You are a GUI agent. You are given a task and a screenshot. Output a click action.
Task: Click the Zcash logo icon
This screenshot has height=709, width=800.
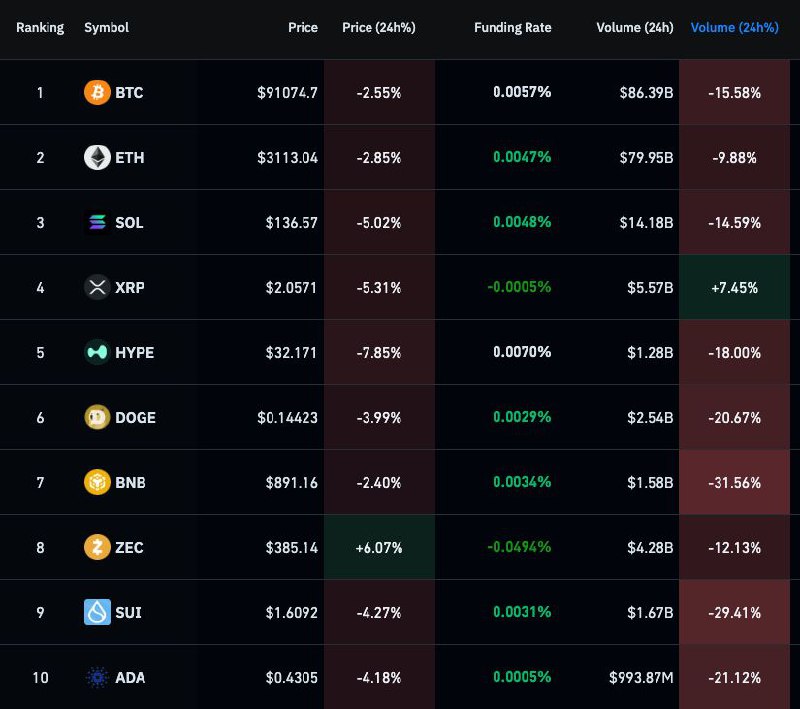point(97,548)
